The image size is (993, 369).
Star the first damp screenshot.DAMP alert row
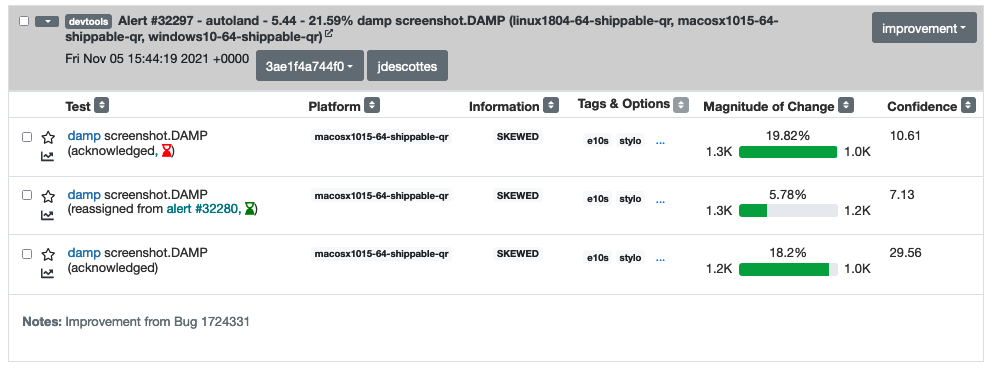point(48,137)
